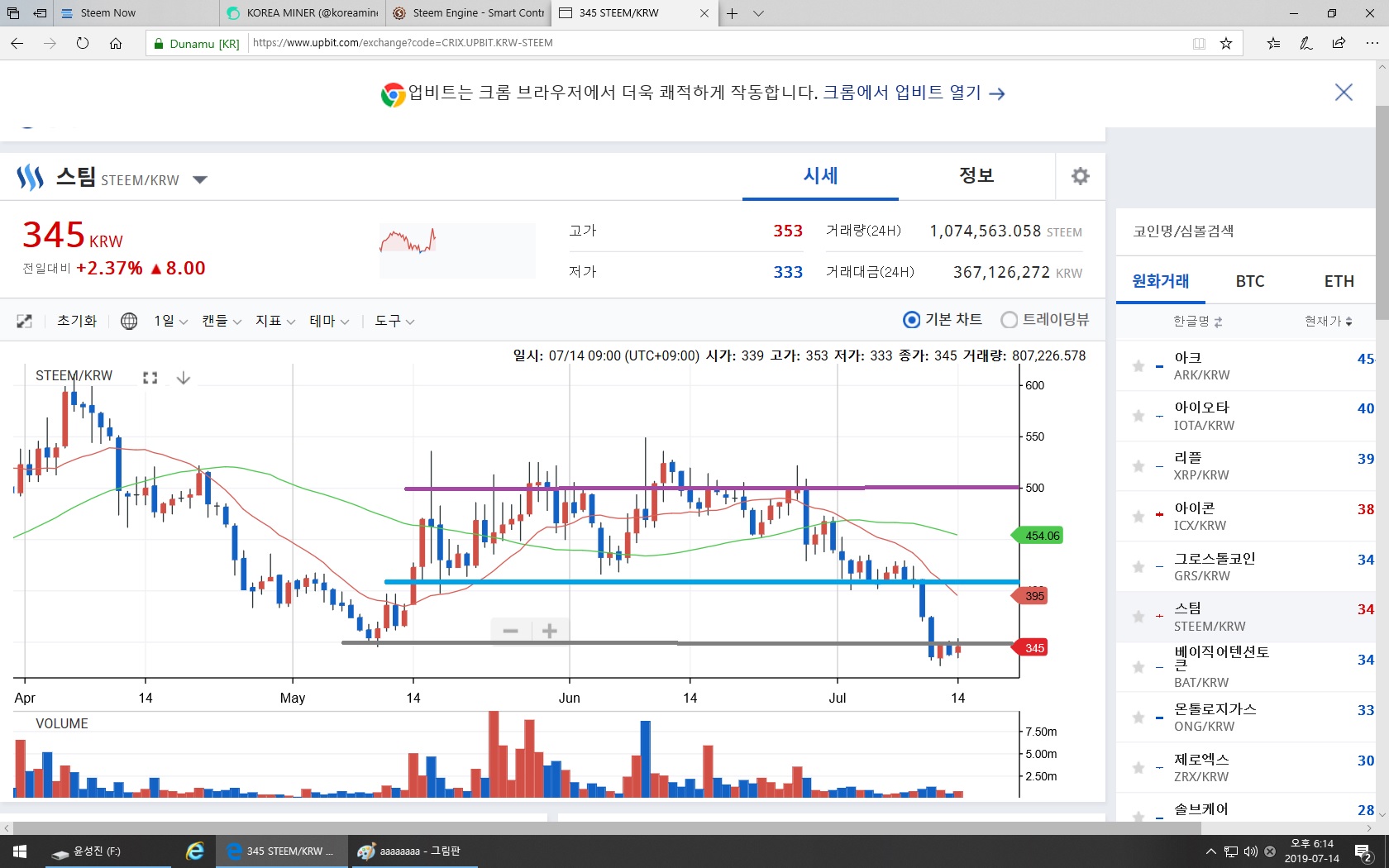The width and height of the screenshot is (1389, 868).
Task: Click the STEEM/KRW legend maximize icon
Action: tap(150, 378)
